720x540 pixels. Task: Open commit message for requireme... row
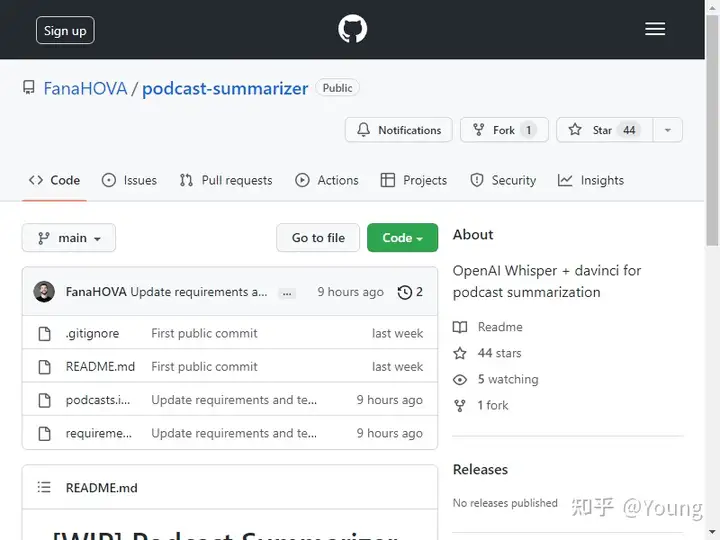(x=234, y=433)
